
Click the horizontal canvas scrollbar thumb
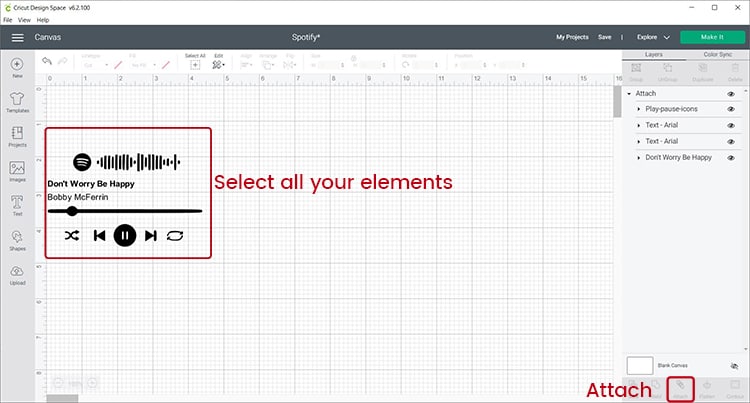(62, 398)
